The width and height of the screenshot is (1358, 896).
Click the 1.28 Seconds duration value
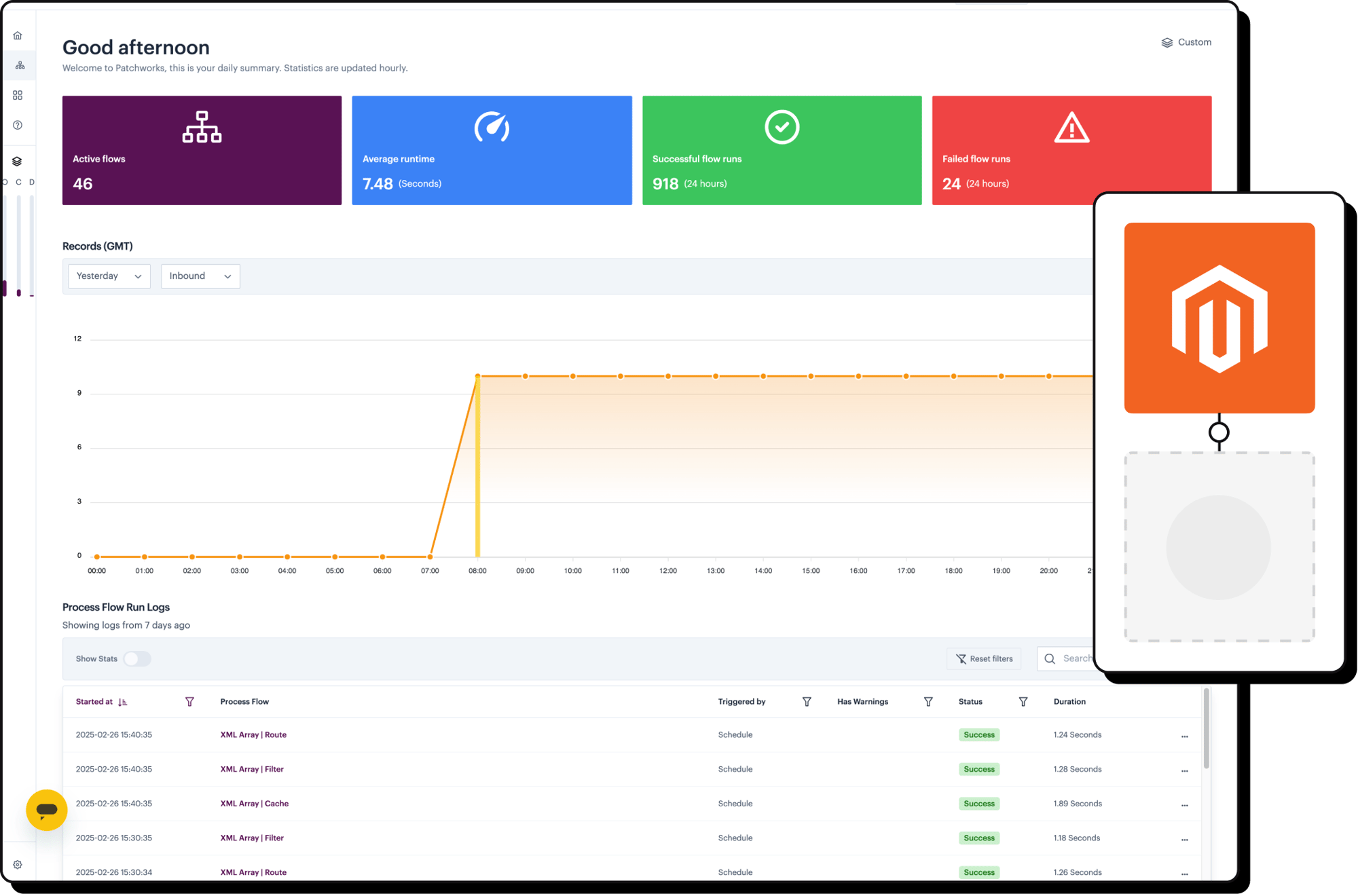tap(1078, 770)
